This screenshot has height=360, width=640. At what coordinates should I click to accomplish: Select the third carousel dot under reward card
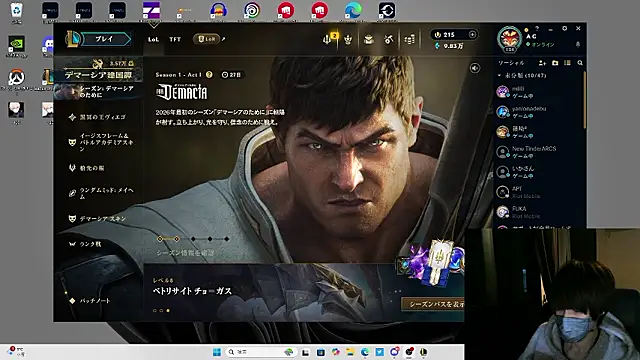click(x=168, y=311)
